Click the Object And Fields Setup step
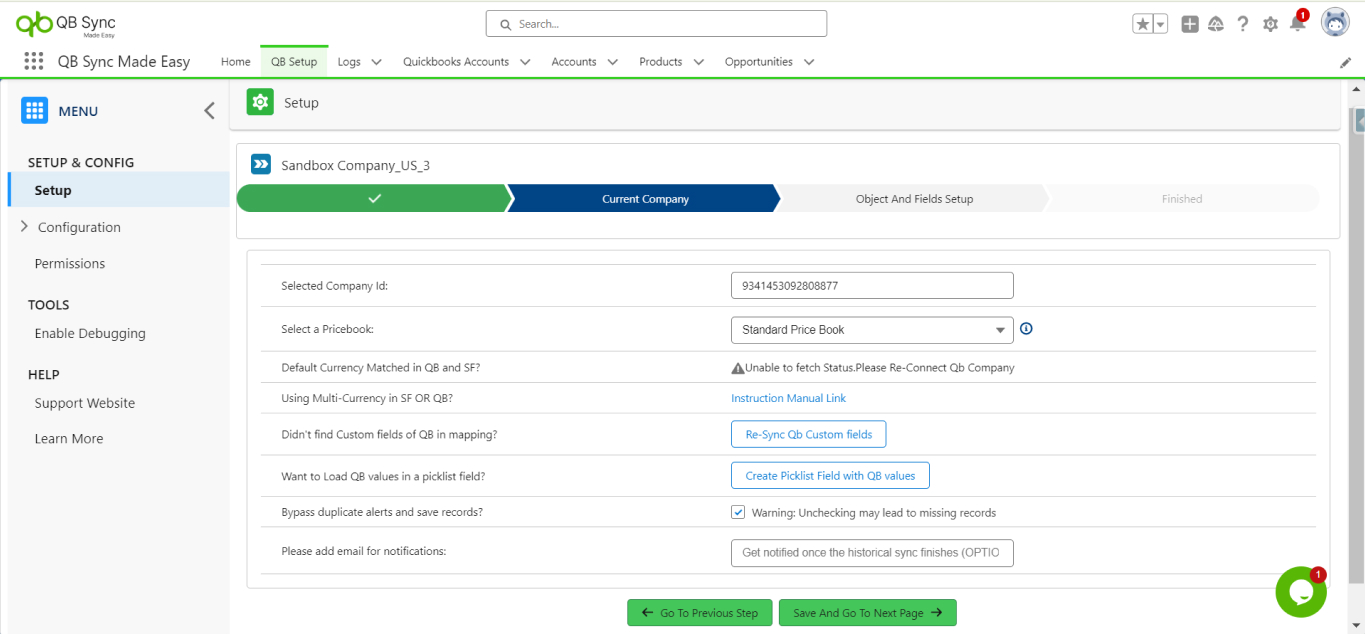1365x637 pixels. (x=914, y=199)
